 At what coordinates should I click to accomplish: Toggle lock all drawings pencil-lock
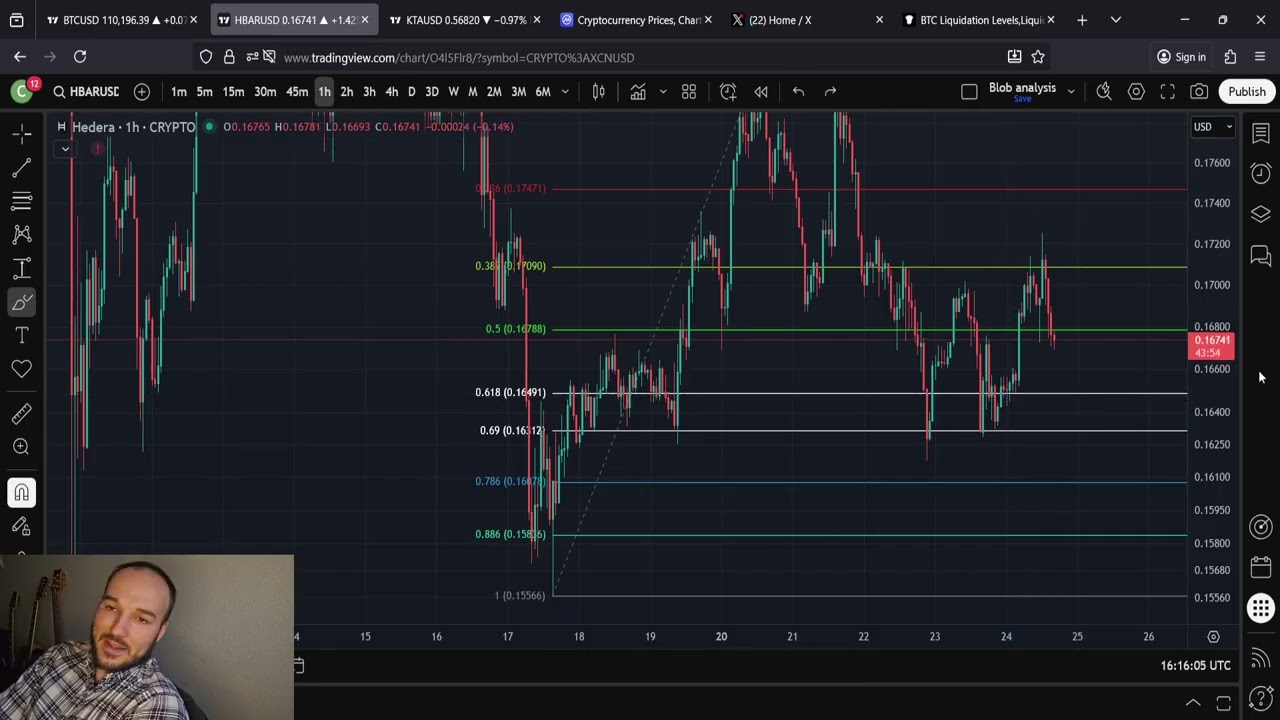pyautogui.click(x=22, y=526)
